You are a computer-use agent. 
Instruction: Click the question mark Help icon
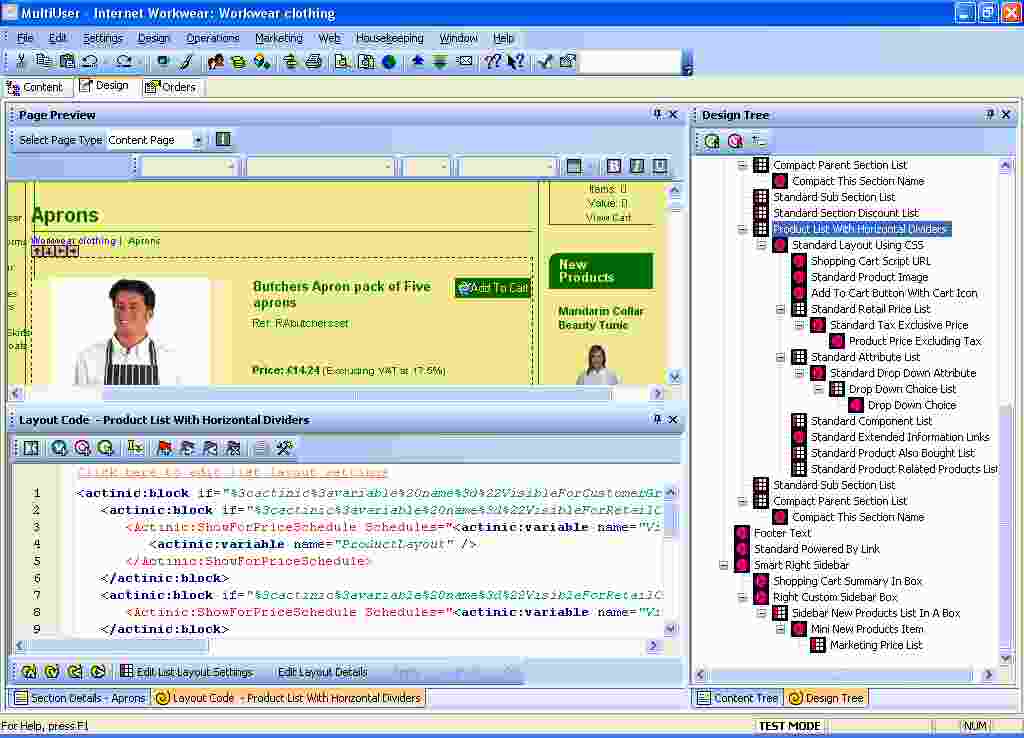coord(492,62)
